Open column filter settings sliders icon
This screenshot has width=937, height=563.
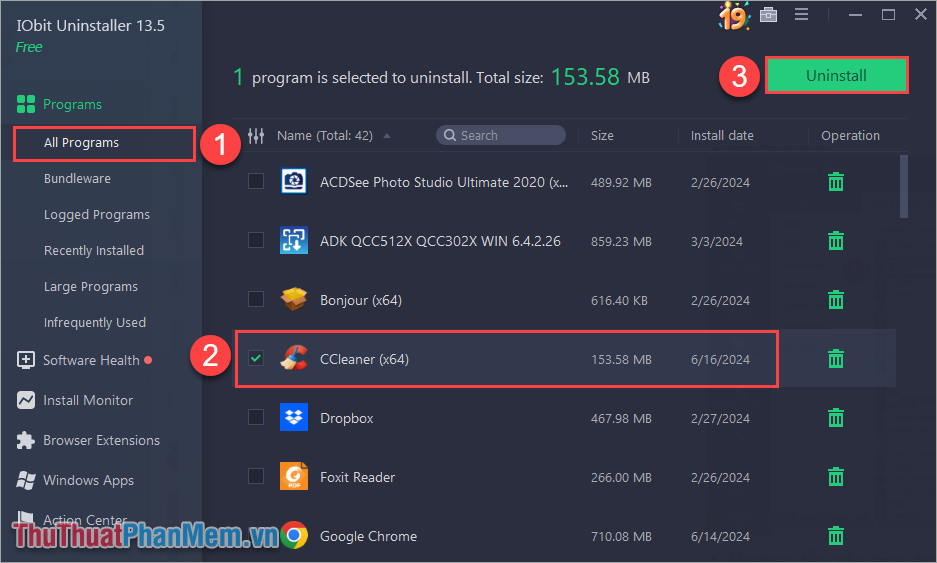(x=256, y=136)
